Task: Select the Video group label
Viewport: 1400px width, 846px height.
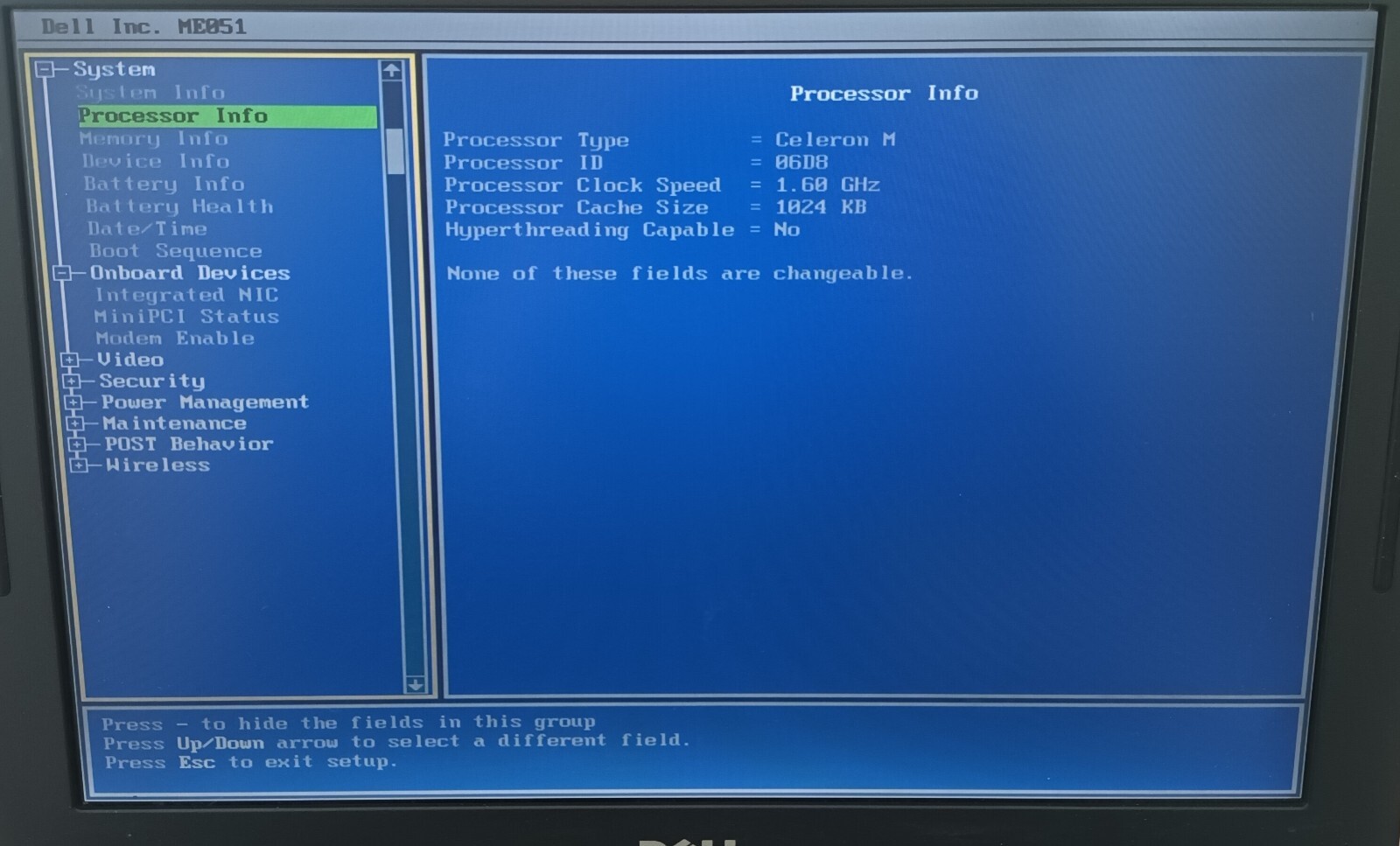Action: point(130,360)
